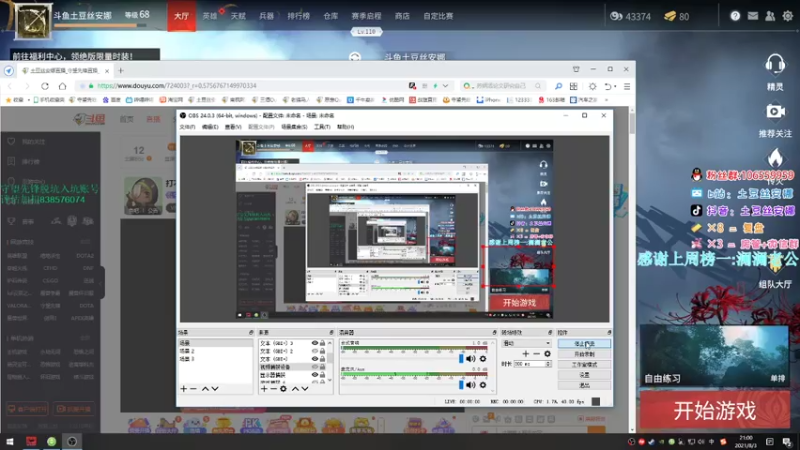Click 开始录制 in OBS controls
Image resolution: width=800 pixels, height=450 pixels.
[x=584, y=354]
